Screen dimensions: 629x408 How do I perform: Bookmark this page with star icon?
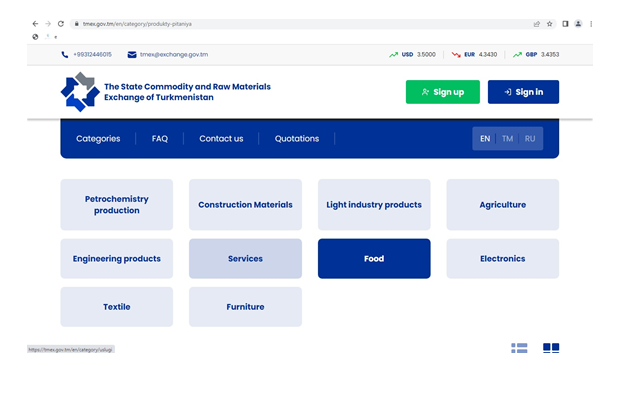[x=549, y=24]
